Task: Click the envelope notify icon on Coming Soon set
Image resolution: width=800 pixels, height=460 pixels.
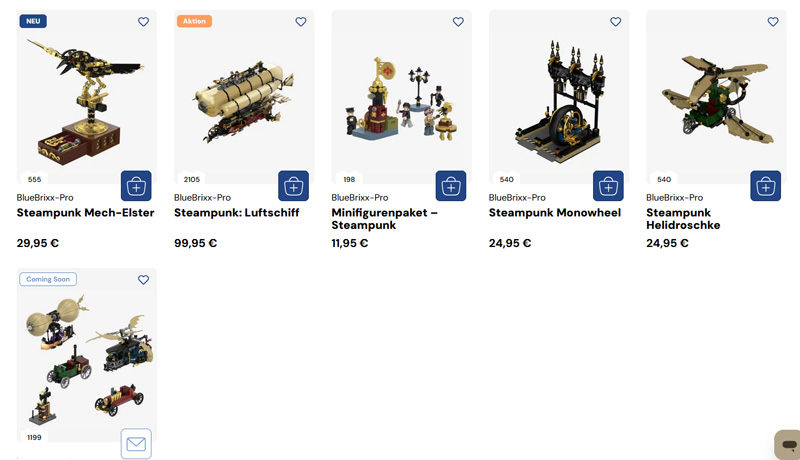Action: tap(136, 444)
